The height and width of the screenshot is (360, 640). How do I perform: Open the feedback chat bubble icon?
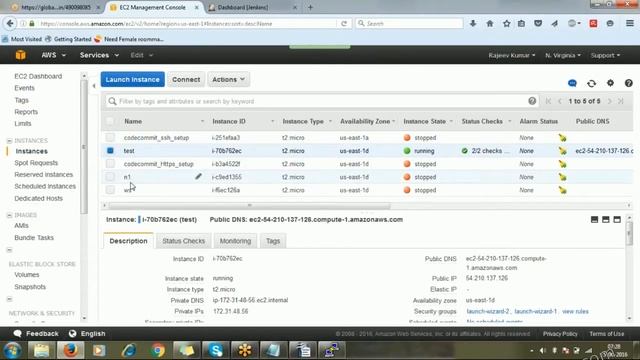[572, 83]
